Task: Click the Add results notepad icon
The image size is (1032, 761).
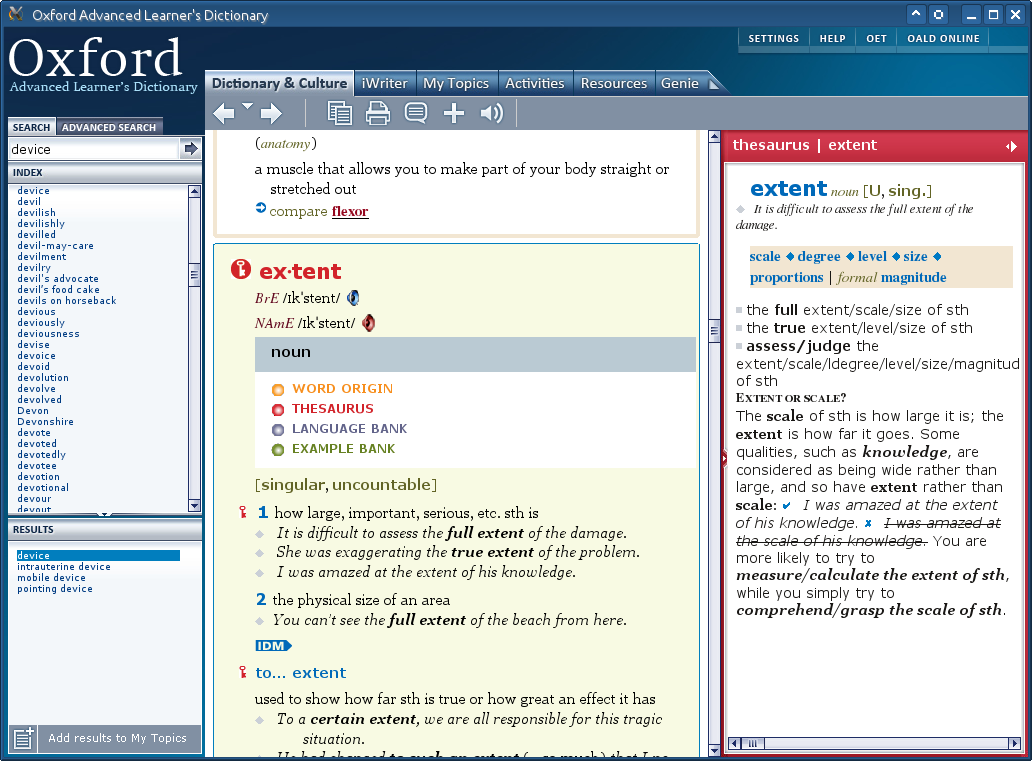Action: pyautogui.click(x=23, y=738)
